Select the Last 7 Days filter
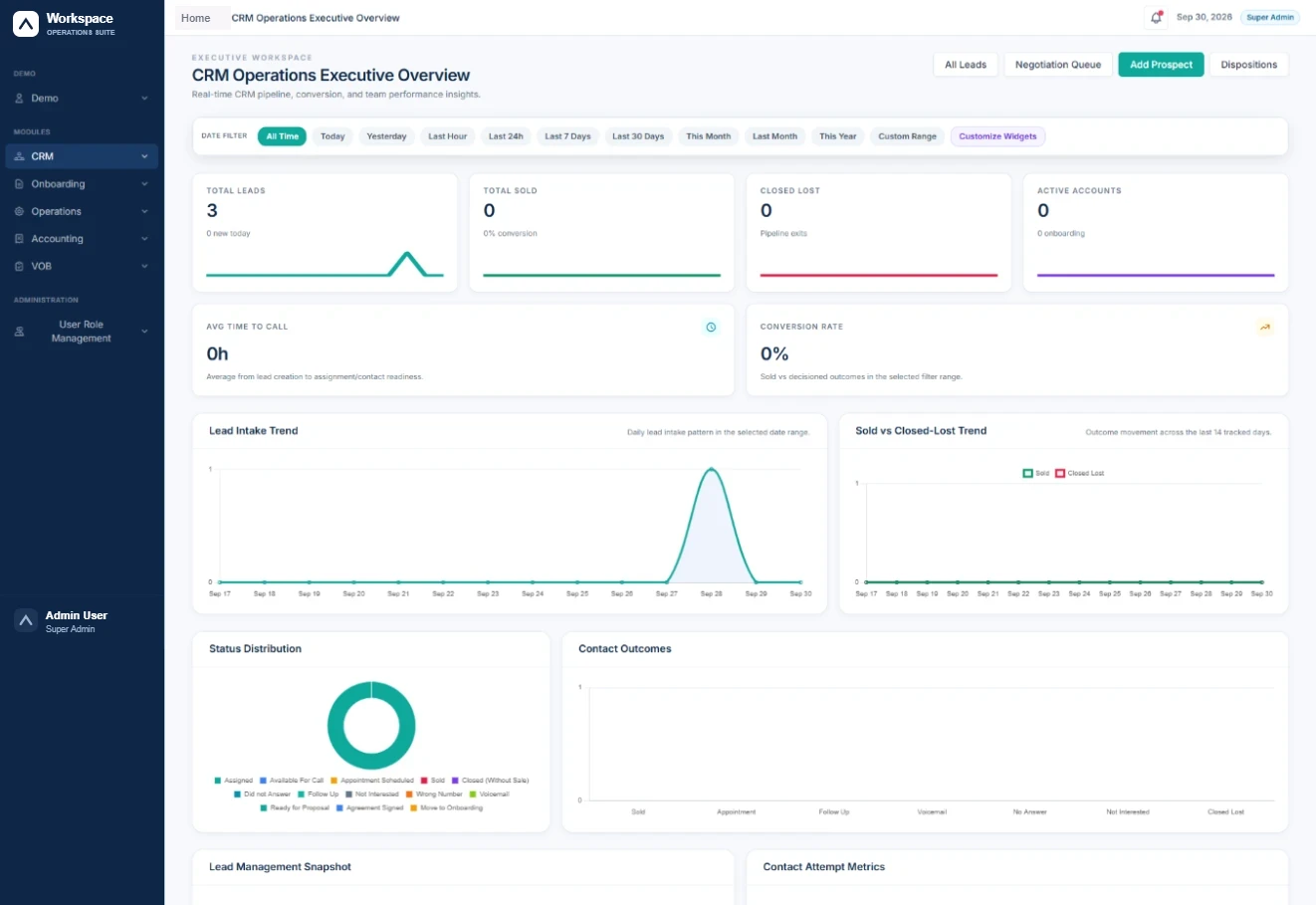Image resolution: width=1316 pixels, height=905 pixels. pyautogui.click(x=567, y=136)
